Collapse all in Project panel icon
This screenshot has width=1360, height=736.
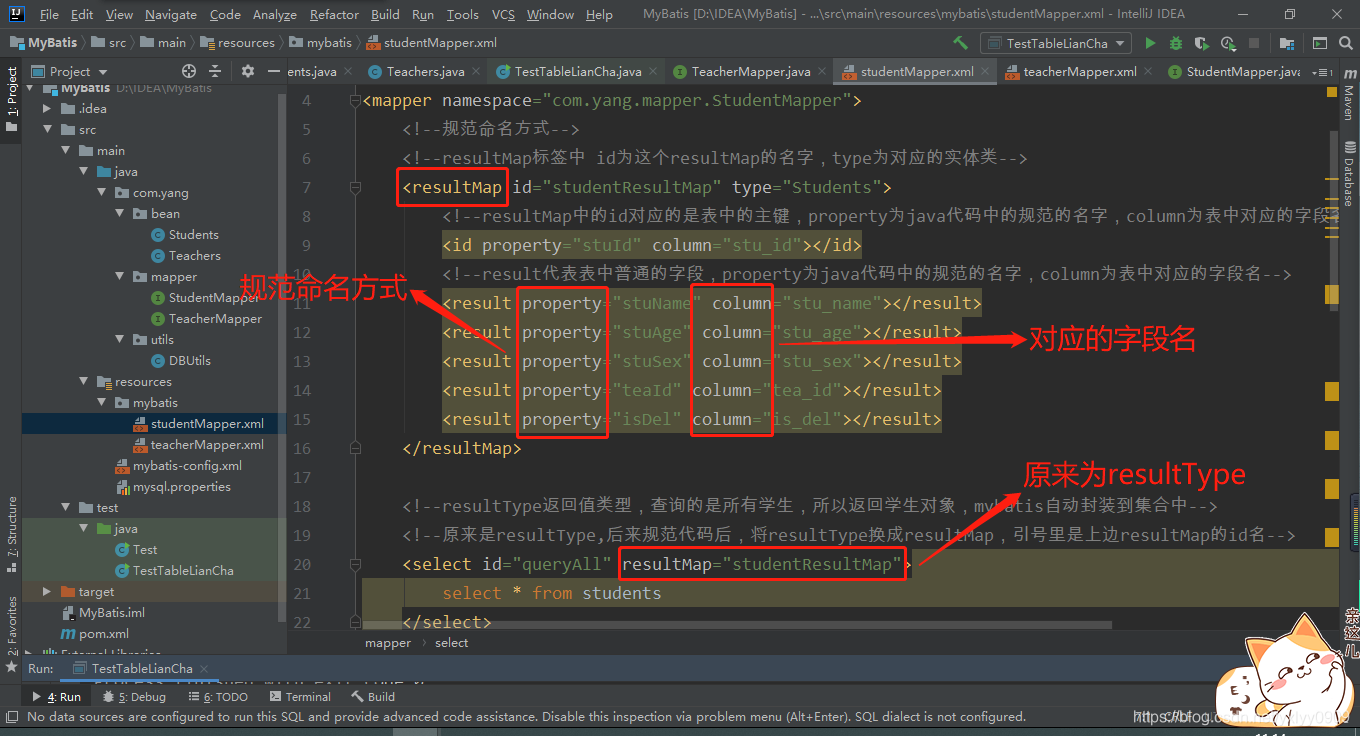[214, 71]
